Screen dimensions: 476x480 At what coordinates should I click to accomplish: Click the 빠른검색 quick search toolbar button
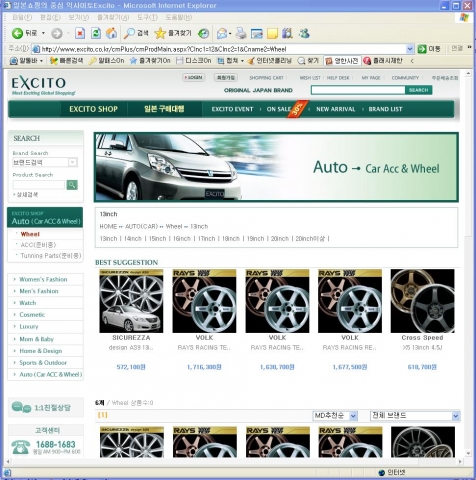(x=66, y=61)
